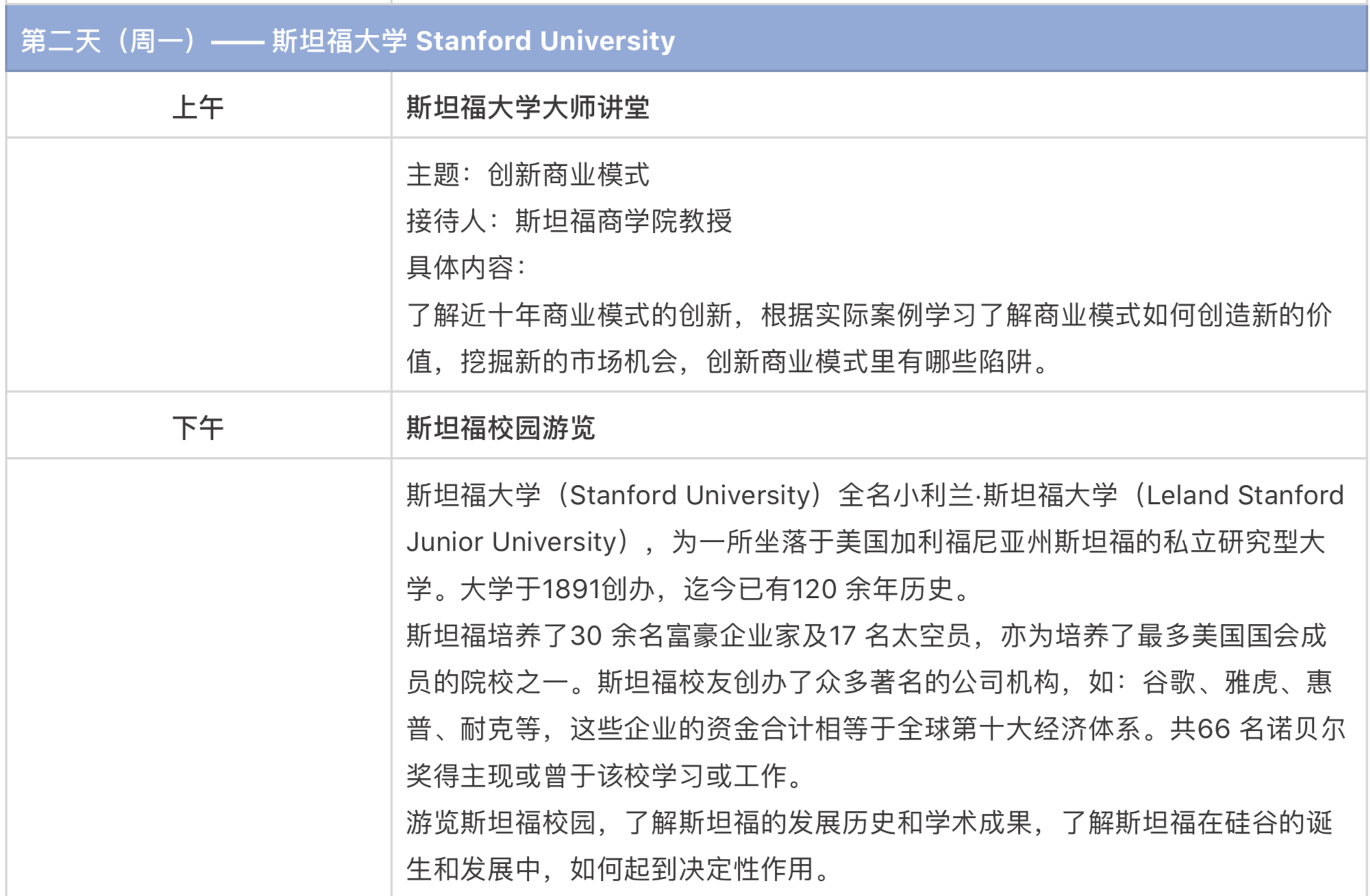The width and height of the screenshot is (1370, 896).
Task: Click the text '共66 名诺贝尔' in the paragraph
Action: 1258,729
